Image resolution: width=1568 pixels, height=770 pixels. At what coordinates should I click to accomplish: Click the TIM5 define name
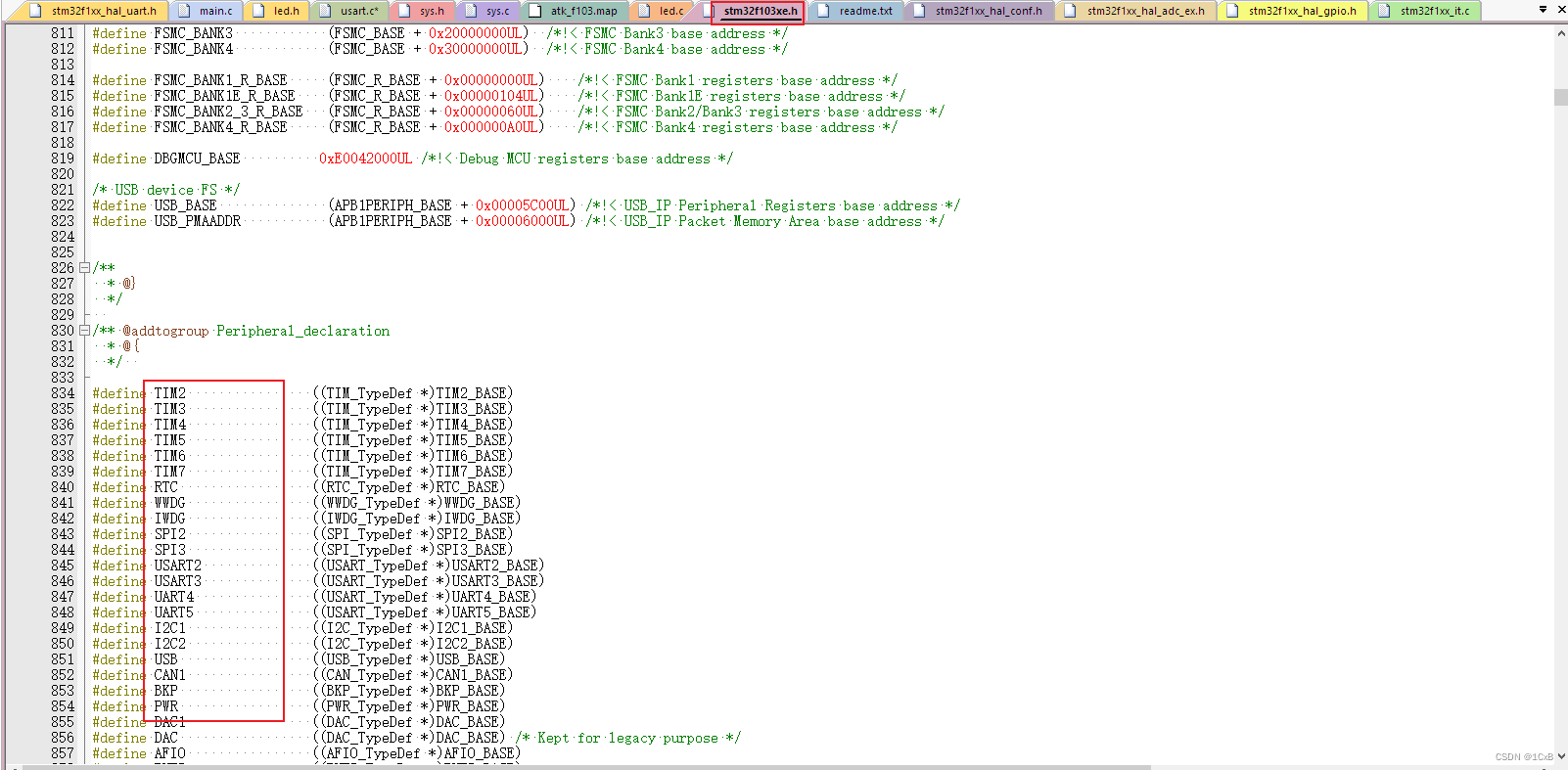point(169,440)
